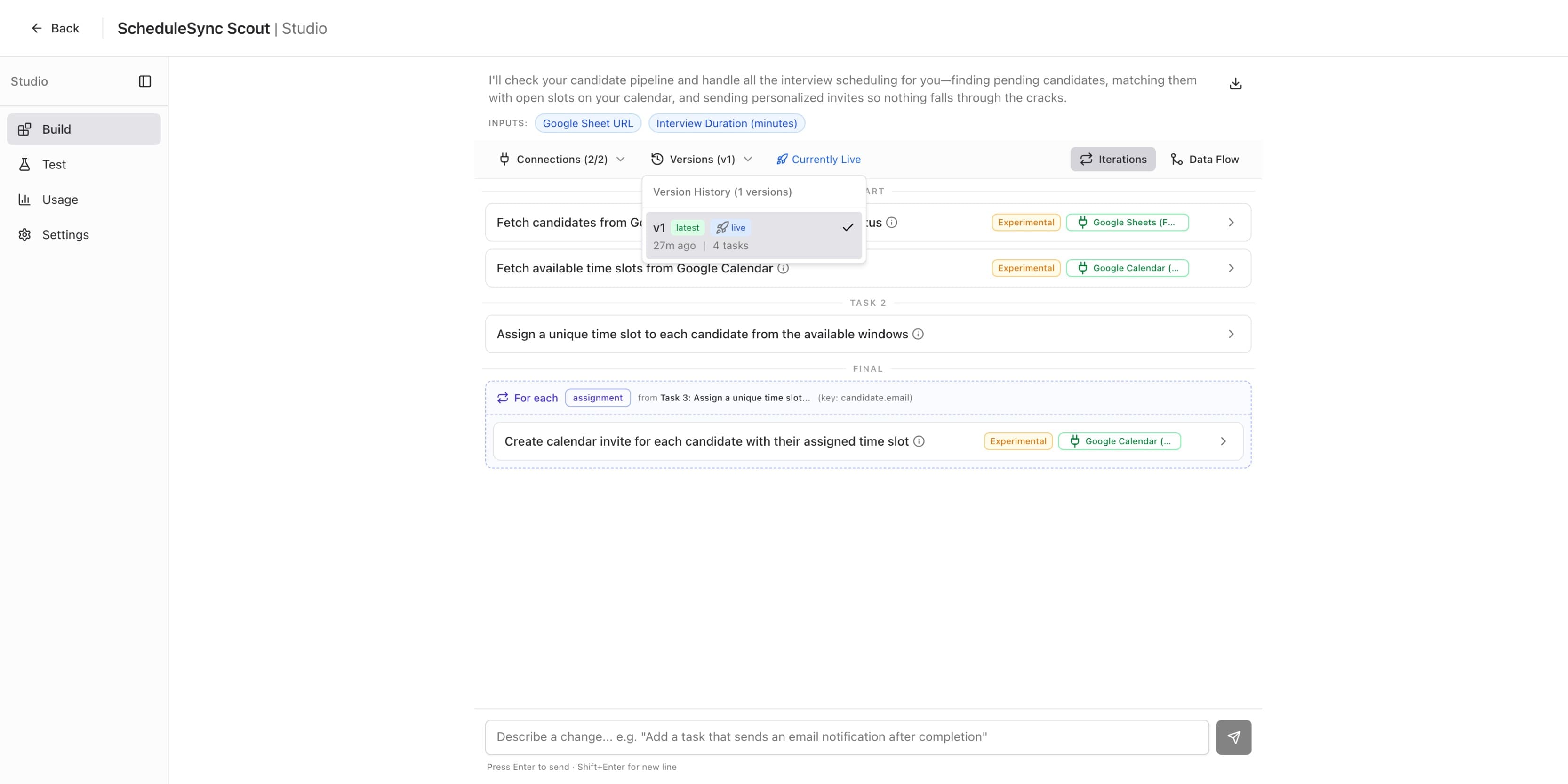
Task: Click the For each loop icon
Action: pos(502,398)
